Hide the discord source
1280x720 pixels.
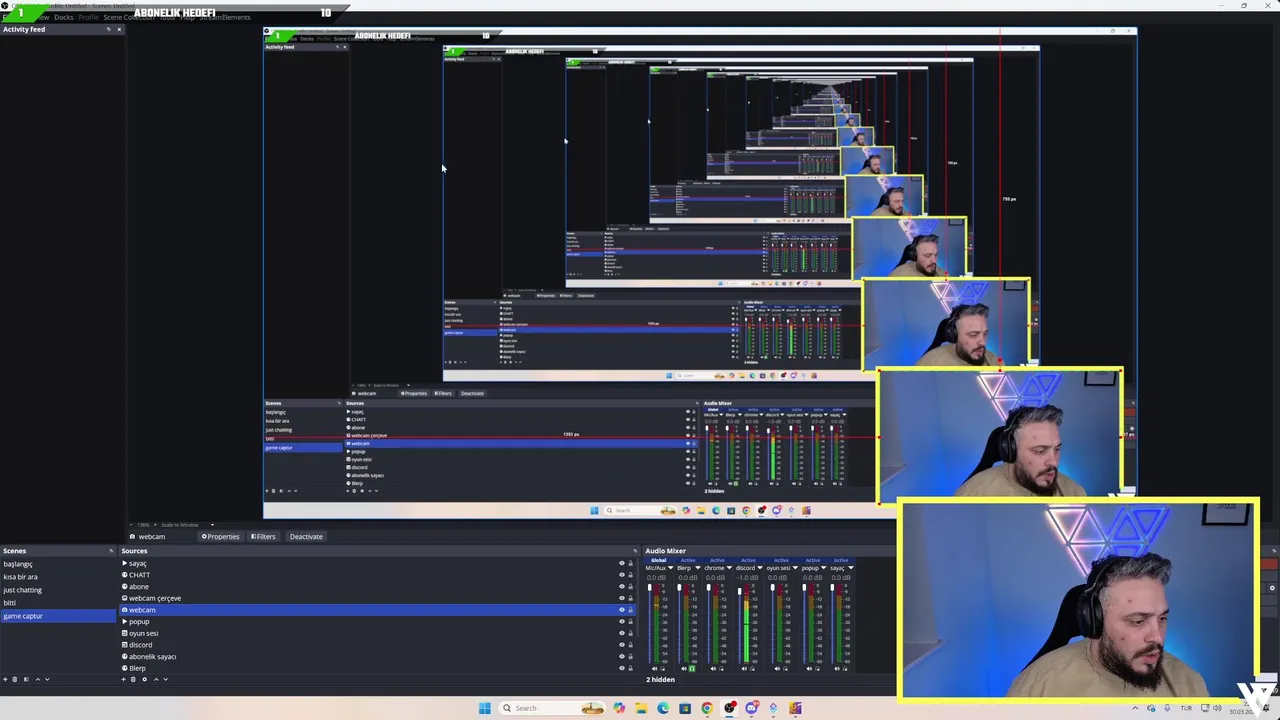[x=621, y=645]
